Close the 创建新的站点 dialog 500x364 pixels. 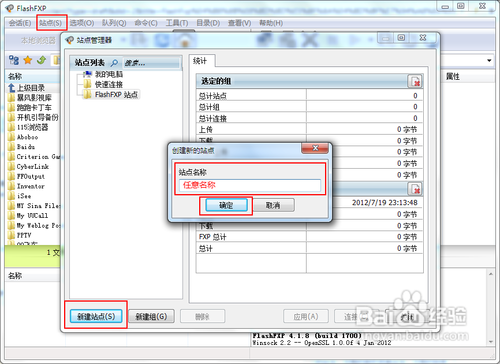pos(315,148)
